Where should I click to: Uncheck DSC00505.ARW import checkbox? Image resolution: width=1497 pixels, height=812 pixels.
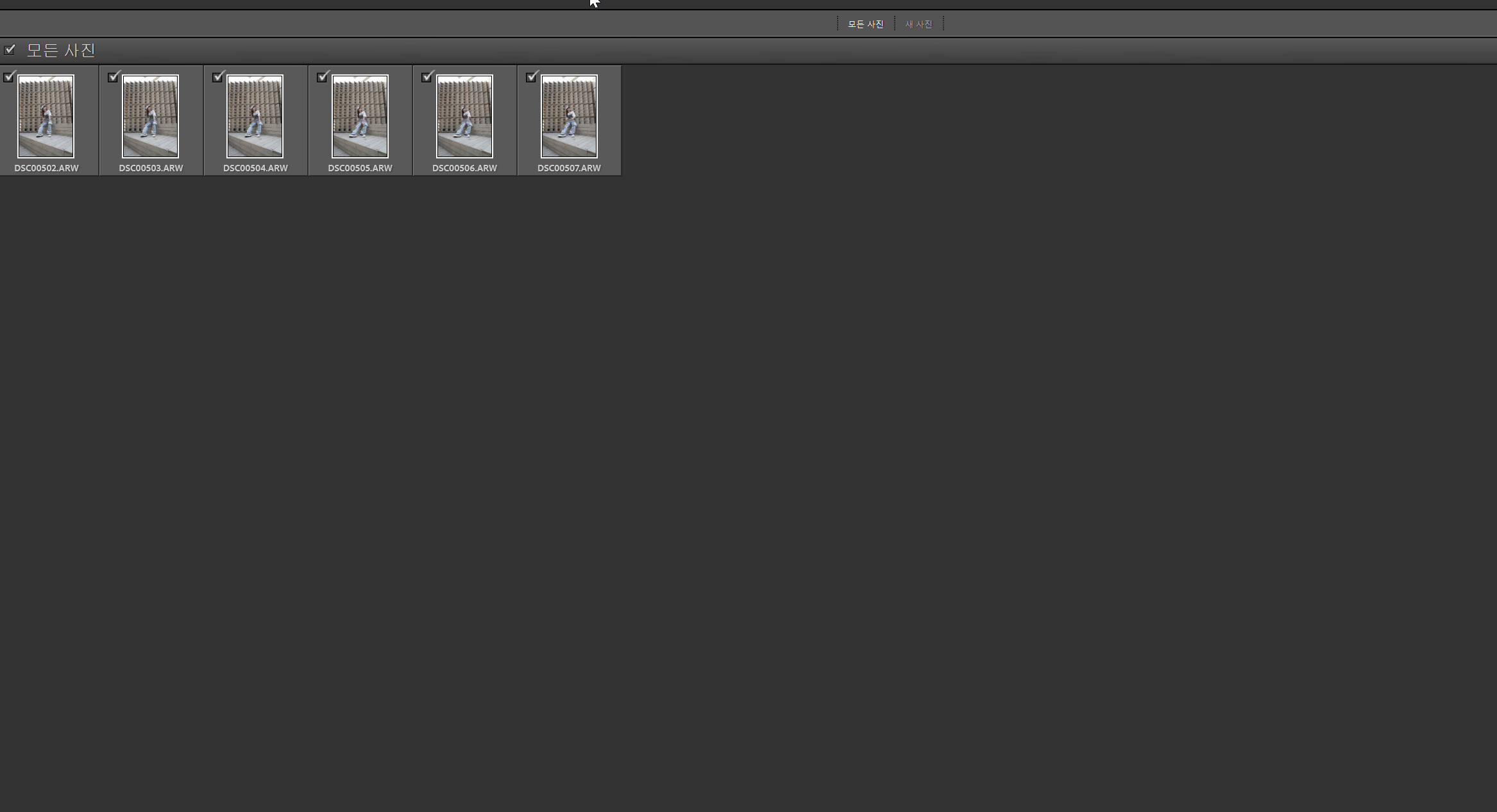pyautogui.click(x=322, y=78)
